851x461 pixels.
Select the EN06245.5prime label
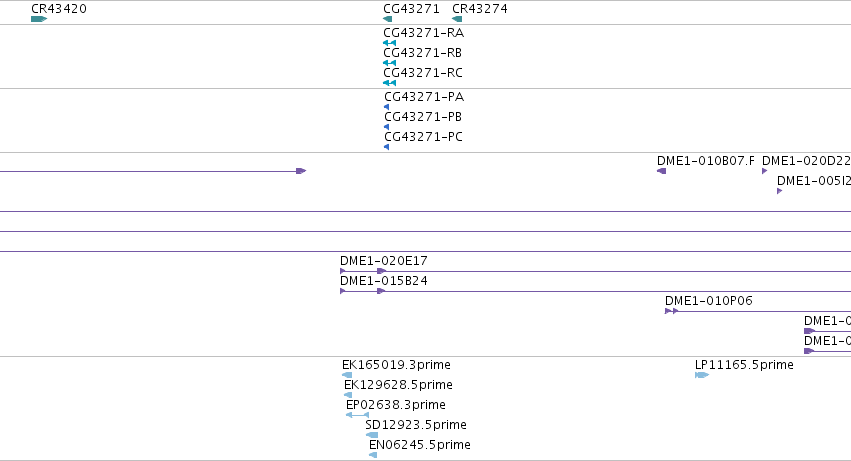[x=420, y=445]
